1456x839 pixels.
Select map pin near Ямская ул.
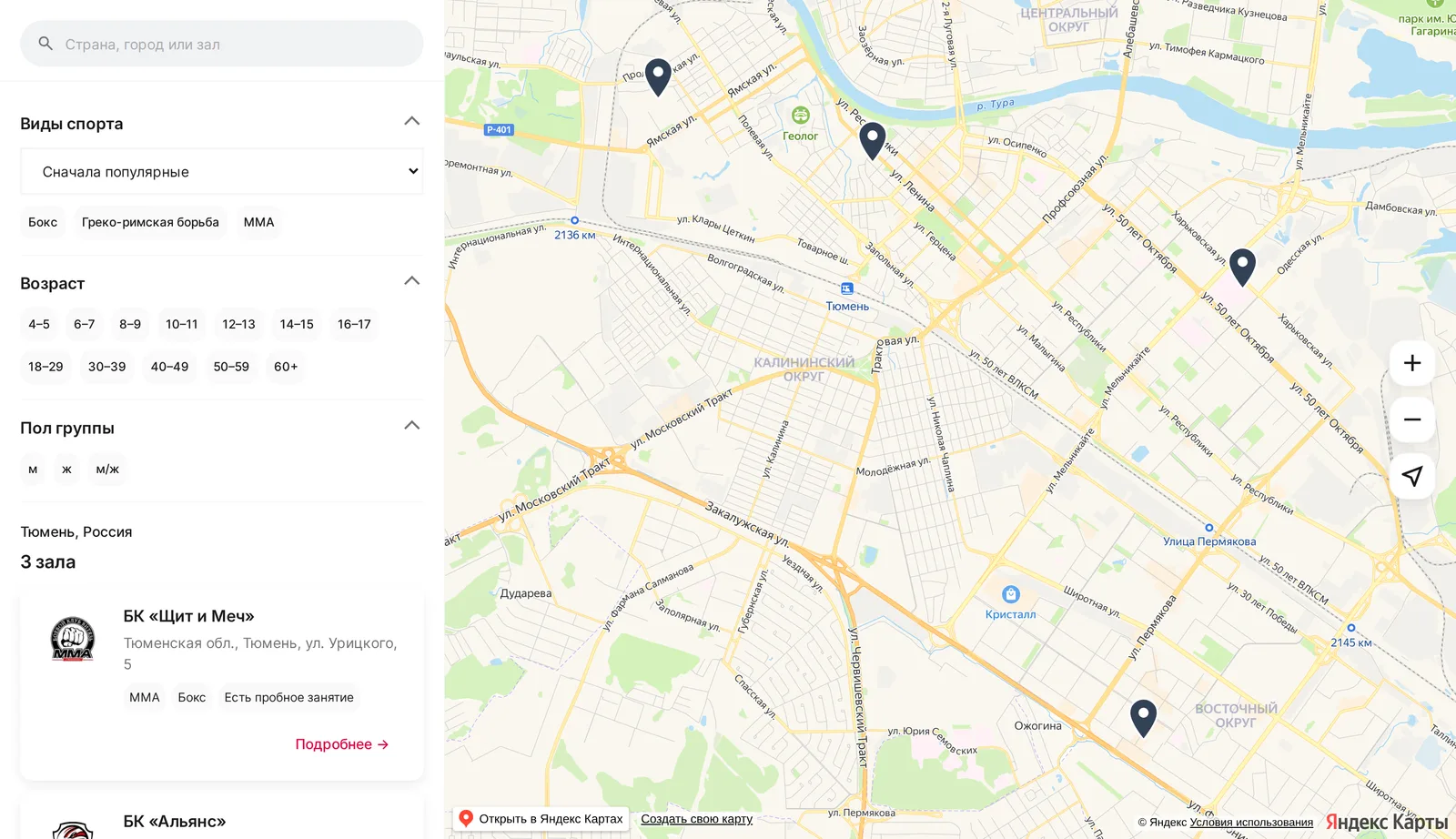[x=658, y=77]
